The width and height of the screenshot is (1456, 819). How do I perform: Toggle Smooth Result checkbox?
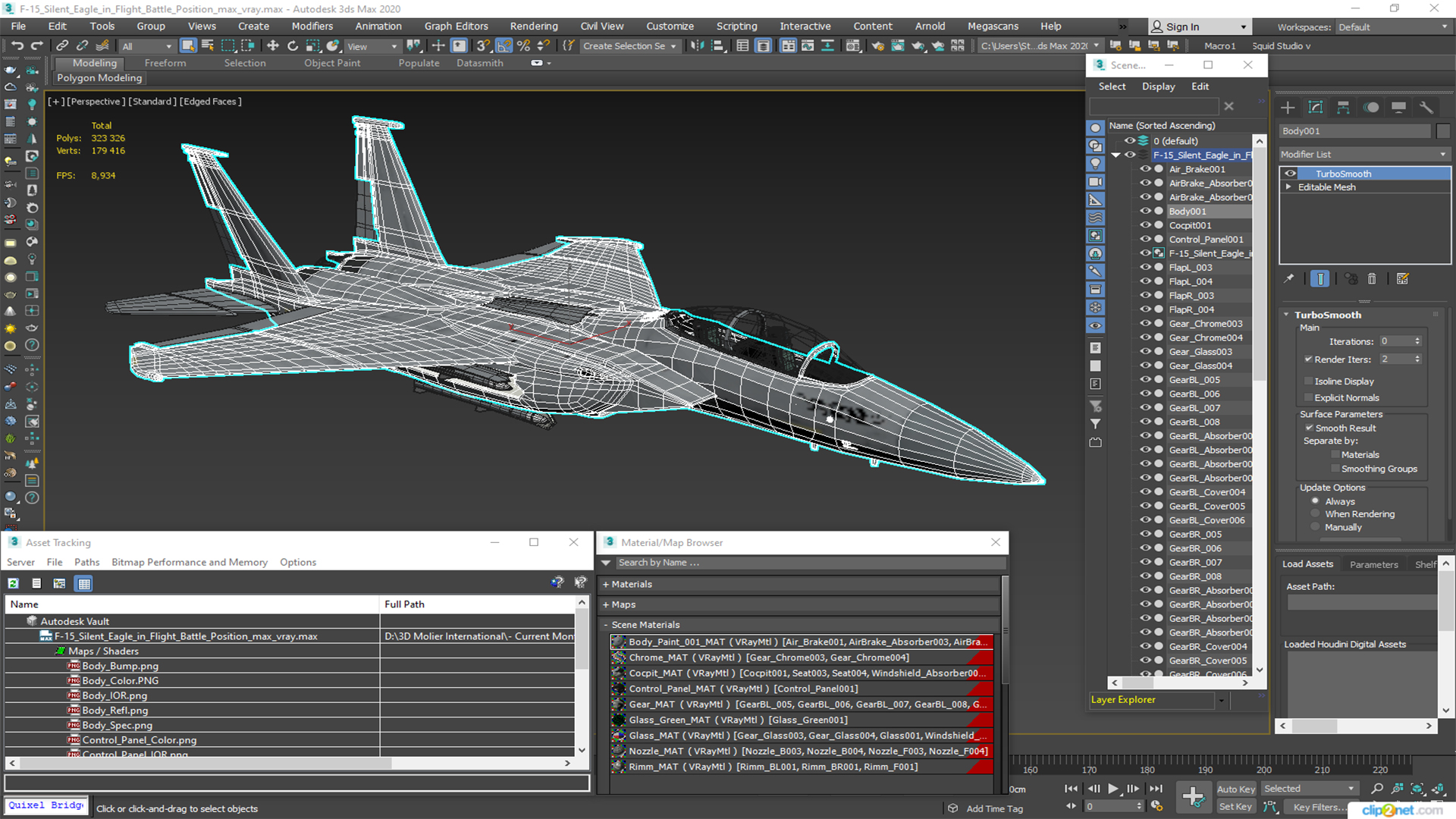click(1309, 428)
